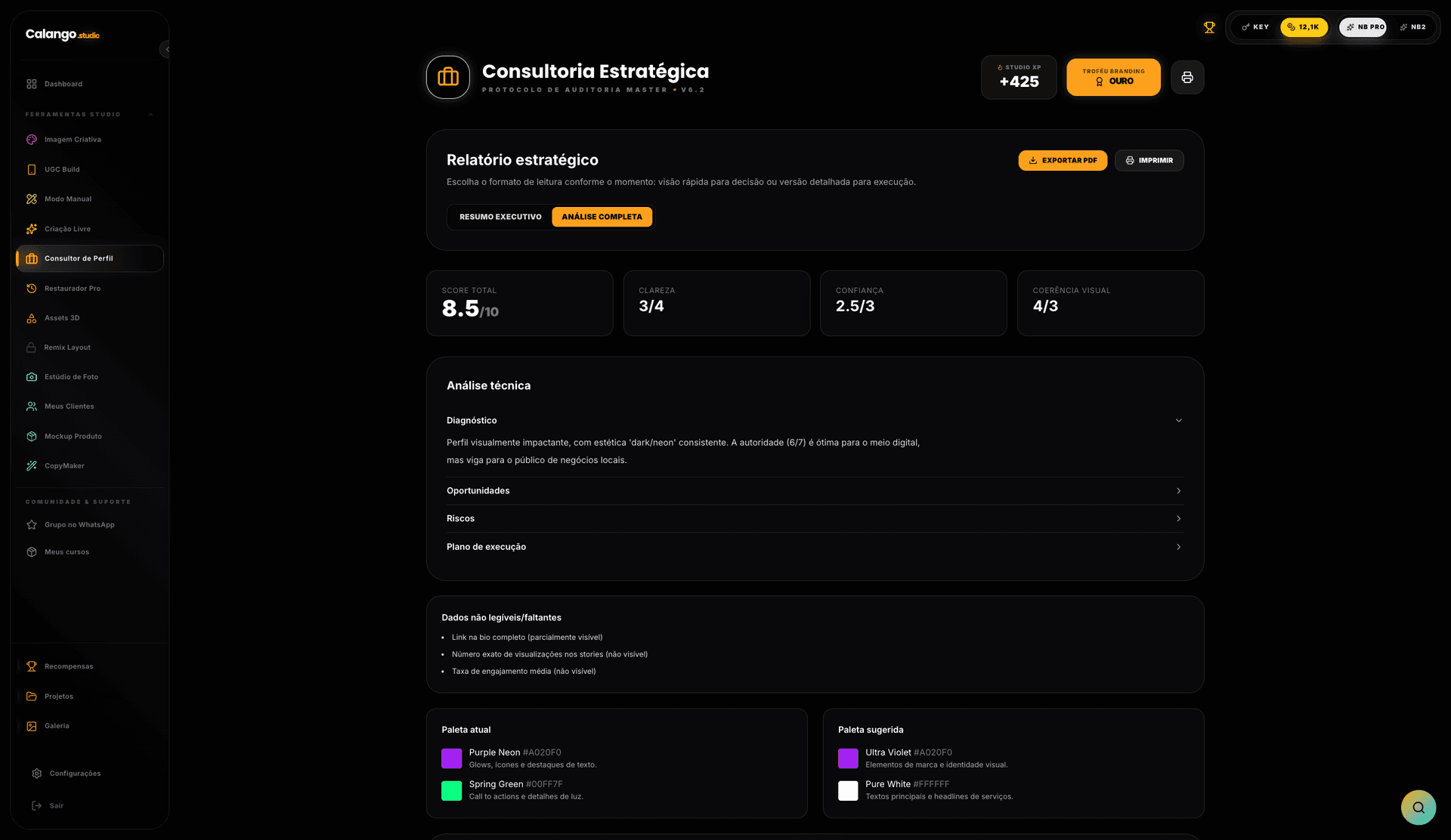Click the trophy icon in top bar

coord(1209,27)
